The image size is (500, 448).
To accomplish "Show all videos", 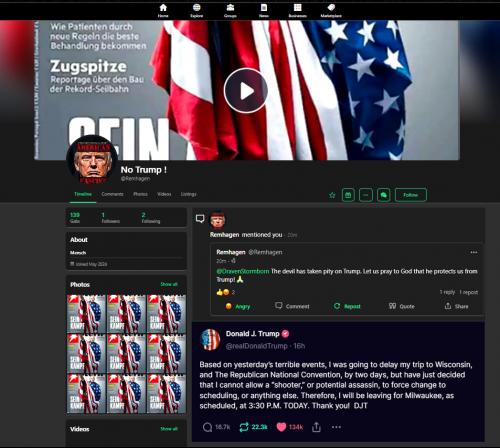I will [x=169, y=429].
